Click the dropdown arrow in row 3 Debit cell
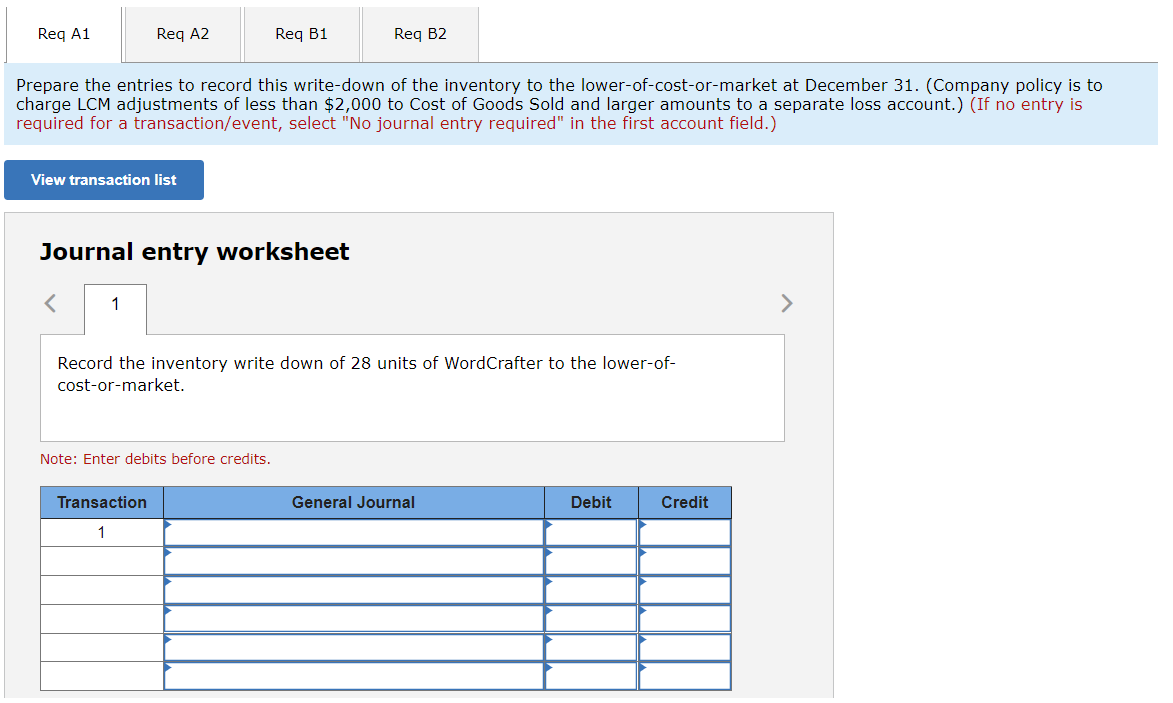1173x703 pixels. [x=548, y=582]
